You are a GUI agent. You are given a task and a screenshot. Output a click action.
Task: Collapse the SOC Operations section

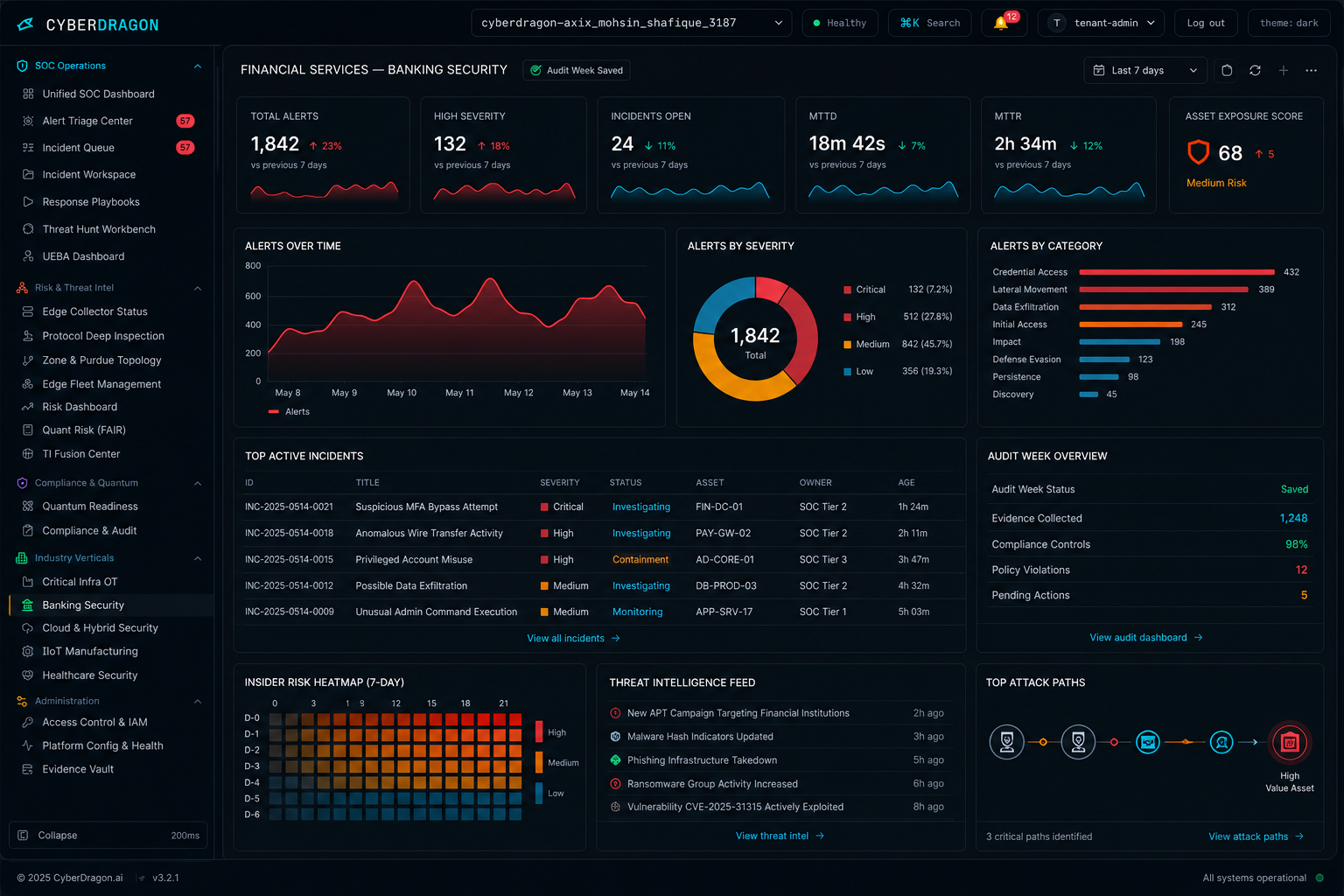click(x=198, y=66)
